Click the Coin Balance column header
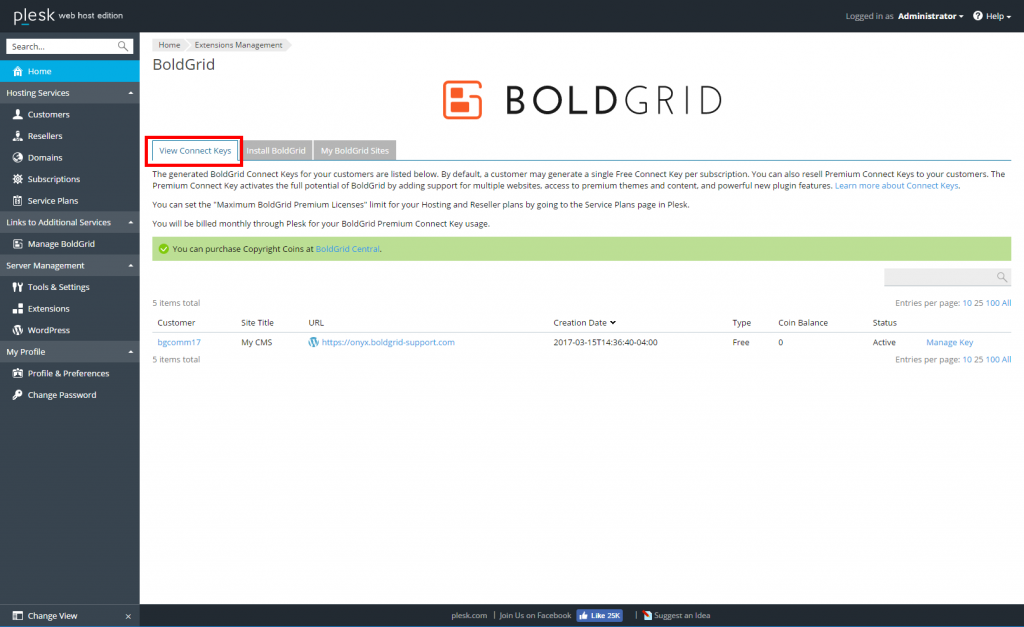This screenshot has height=627, width=1024. (x=803, y=323)
